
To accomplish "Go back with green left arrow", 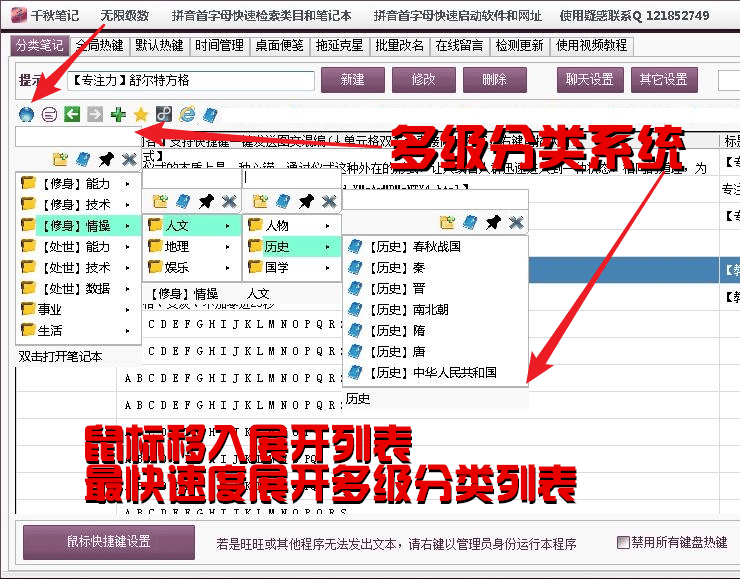I will (72, 114).
